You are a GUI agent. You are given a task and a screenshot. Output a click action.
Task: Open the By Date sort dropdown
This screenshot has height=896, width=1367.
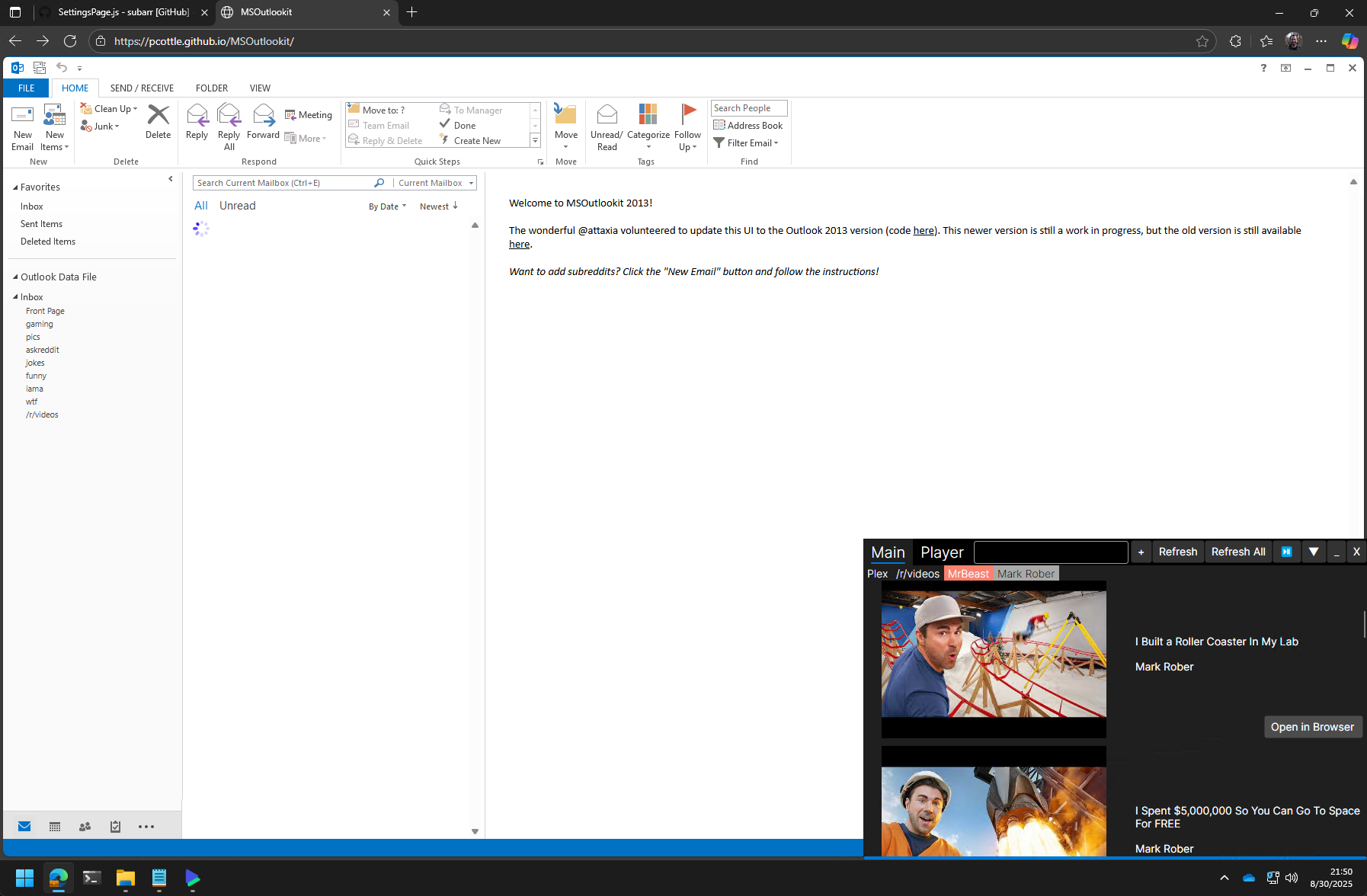(387, 206)
